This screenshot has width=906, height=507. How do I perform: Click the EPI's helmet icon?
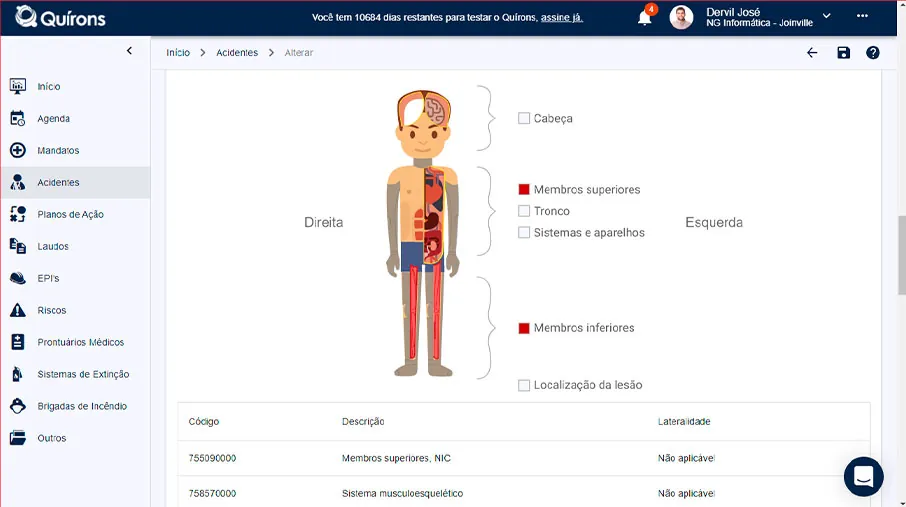click(17, 278)
